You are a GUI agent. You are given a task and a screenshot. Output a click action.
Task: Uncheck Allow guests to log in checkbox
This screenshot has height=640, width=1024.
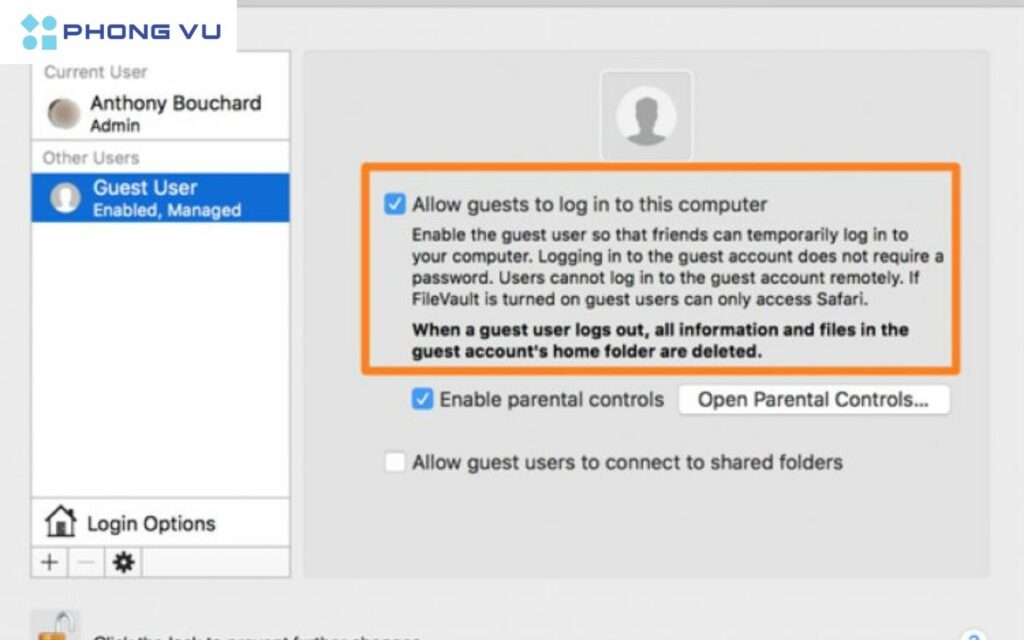point(395,204)
